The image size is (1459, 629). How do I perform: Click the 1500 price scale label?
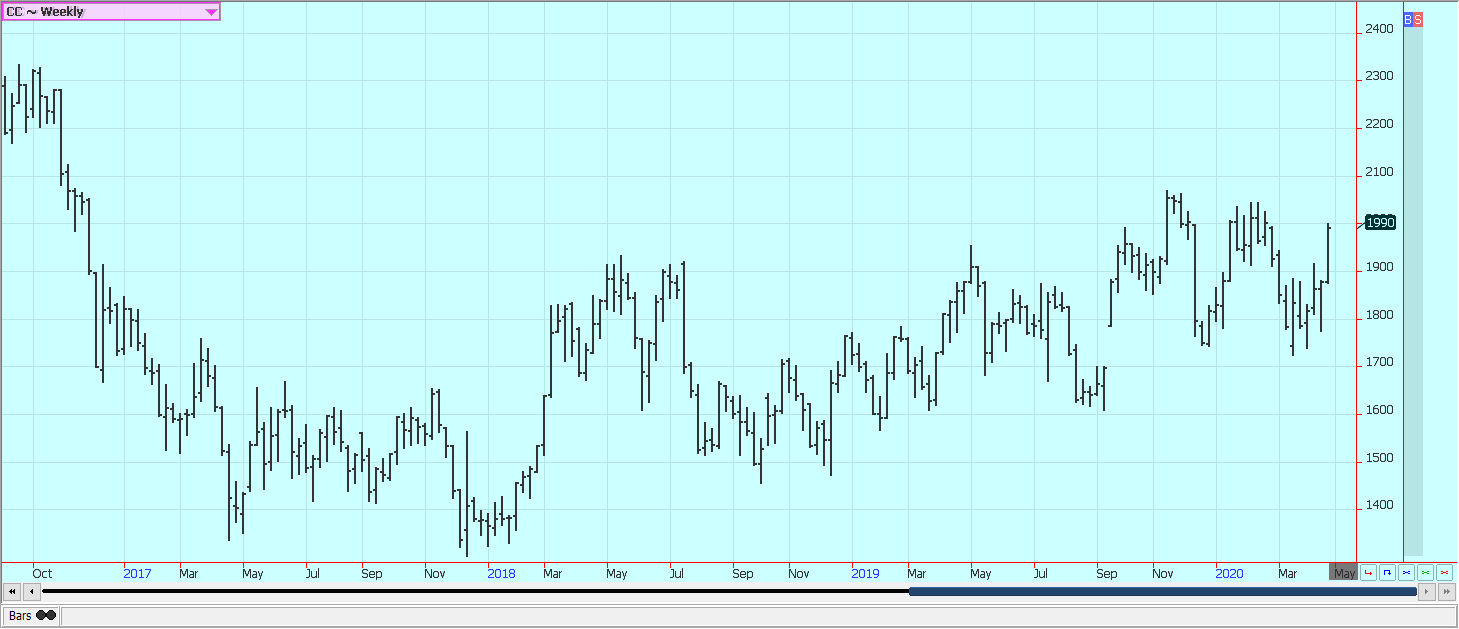click(1379, 458)
